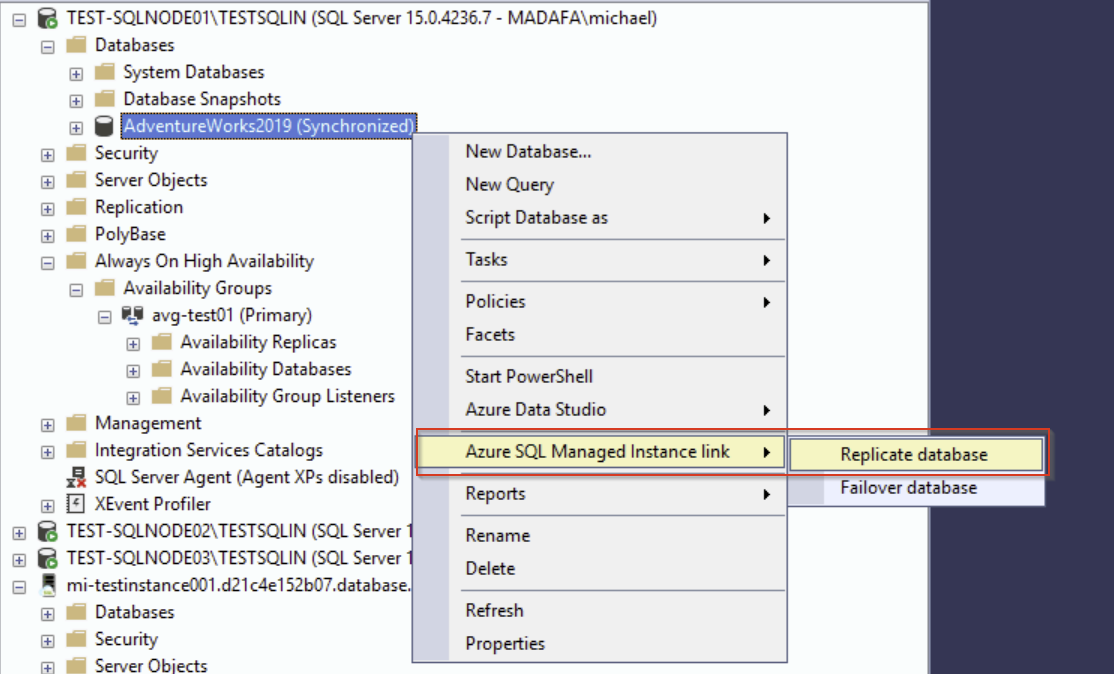Image resolution: width=1114 pixels, height=674 pixels.
Task: Expand the PolyBase node
Action: 48,236
